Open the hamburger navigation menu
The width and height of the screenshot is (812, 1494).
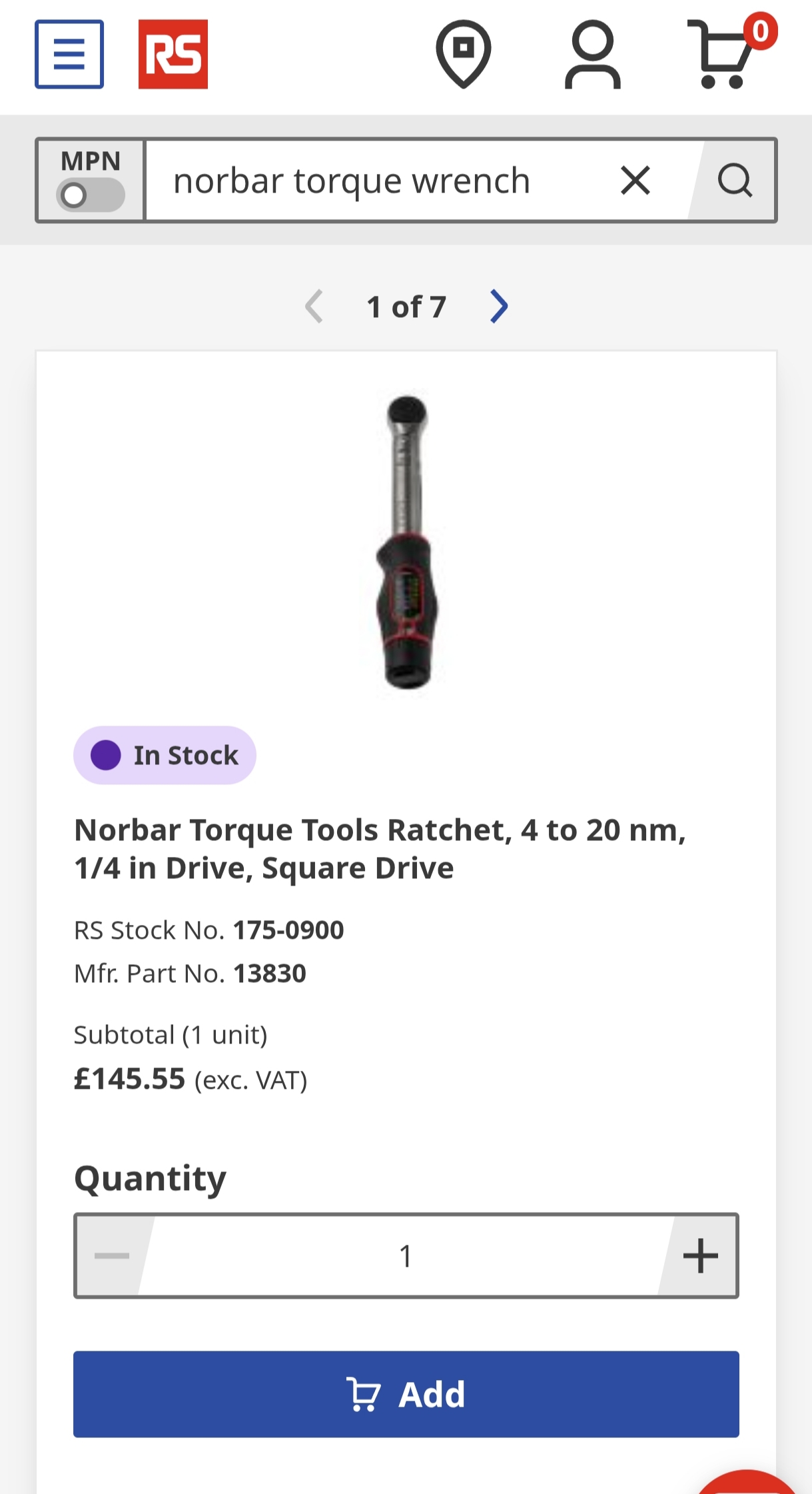click(x=69, y=54)
